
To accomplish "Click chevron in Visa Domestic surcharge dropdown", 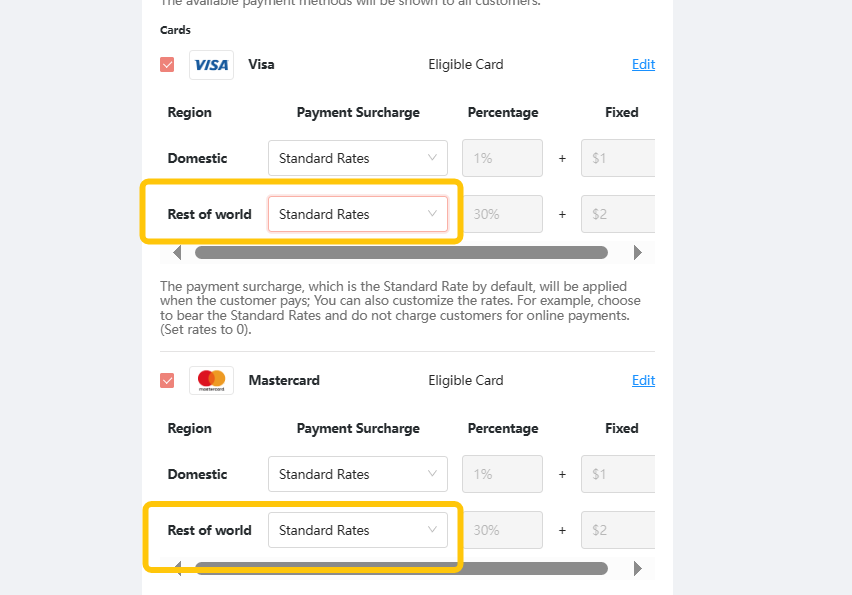I will tap(432, 158).
